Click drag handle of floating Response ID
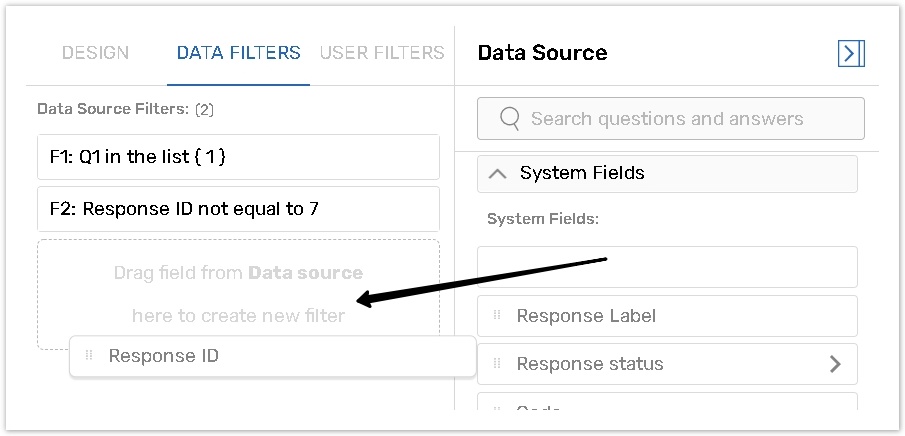This screenshot has height=436, width=905. (89, 356)
